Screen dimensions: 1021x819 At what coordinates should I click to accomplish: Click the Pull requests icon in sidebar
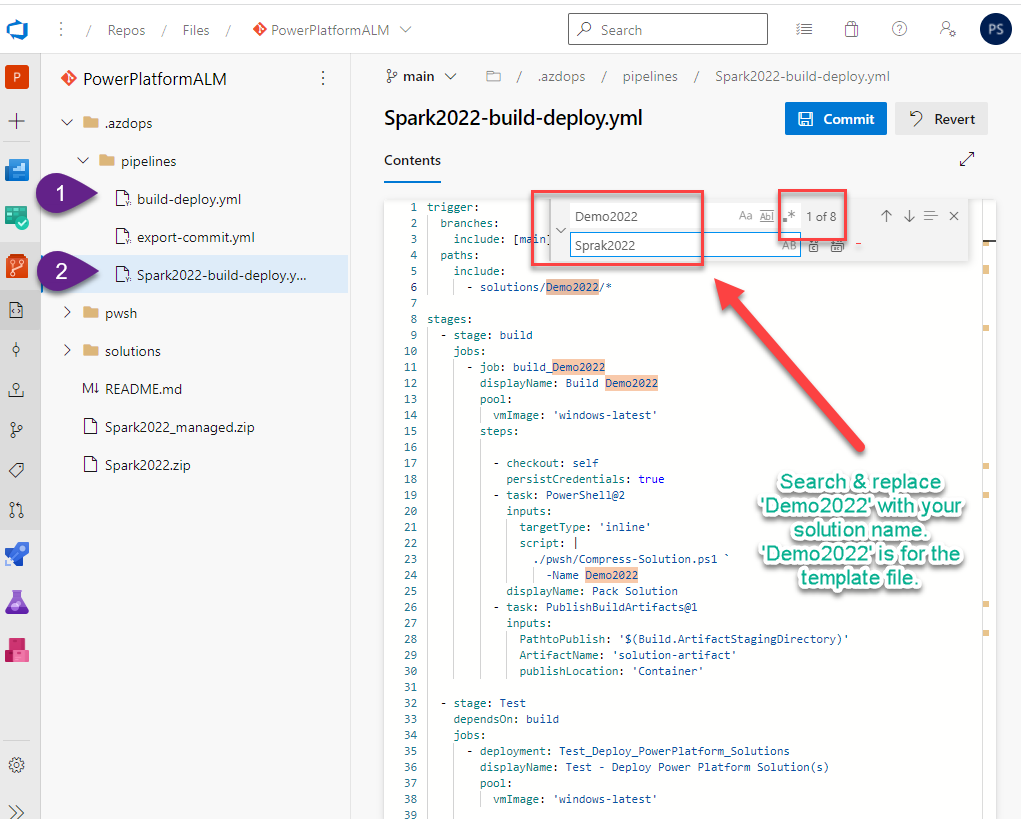tap(17, 509)
